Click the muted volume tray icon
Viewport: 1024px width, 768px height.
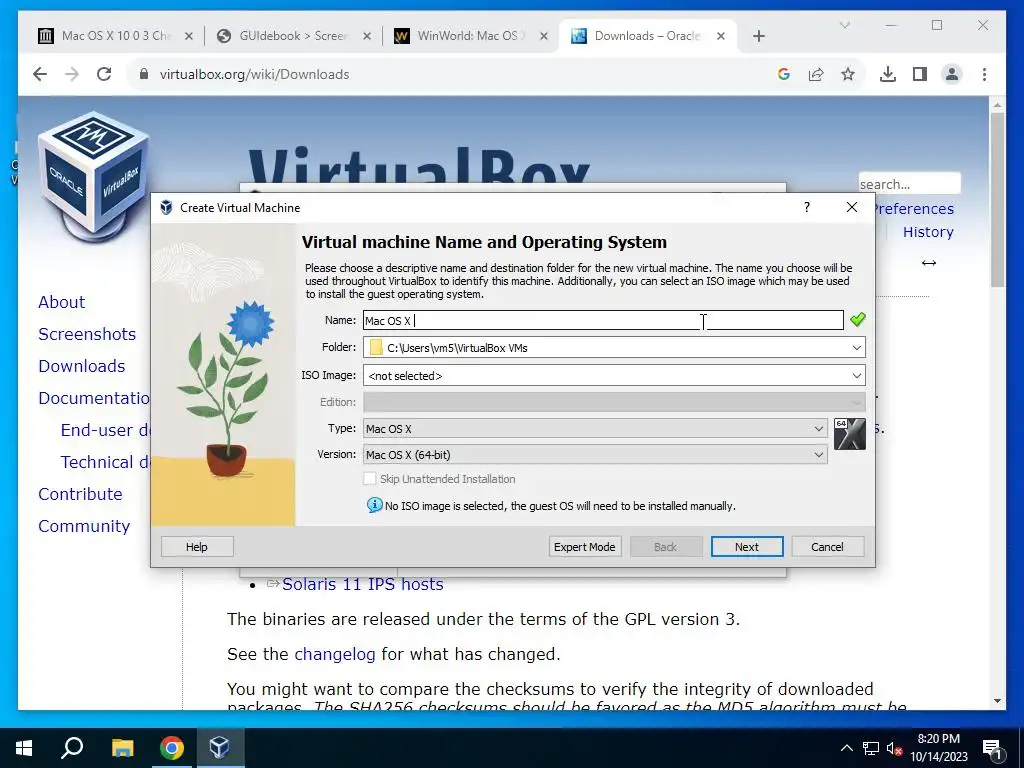(x=894, y=748)
